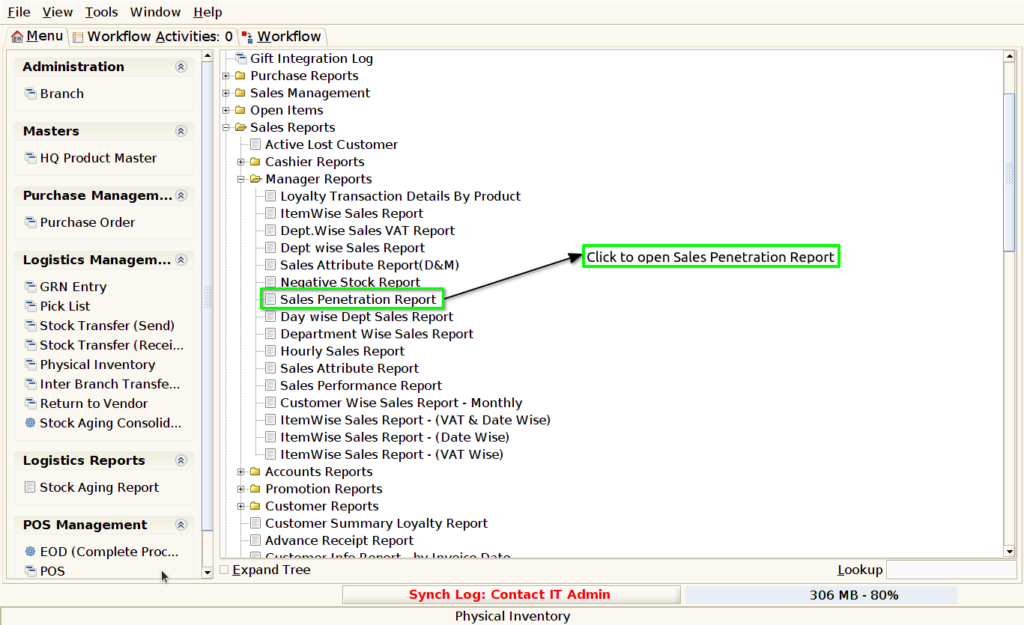Collapse the Purchase Management section
The image size is (1024, 625).
pos(181,195)
